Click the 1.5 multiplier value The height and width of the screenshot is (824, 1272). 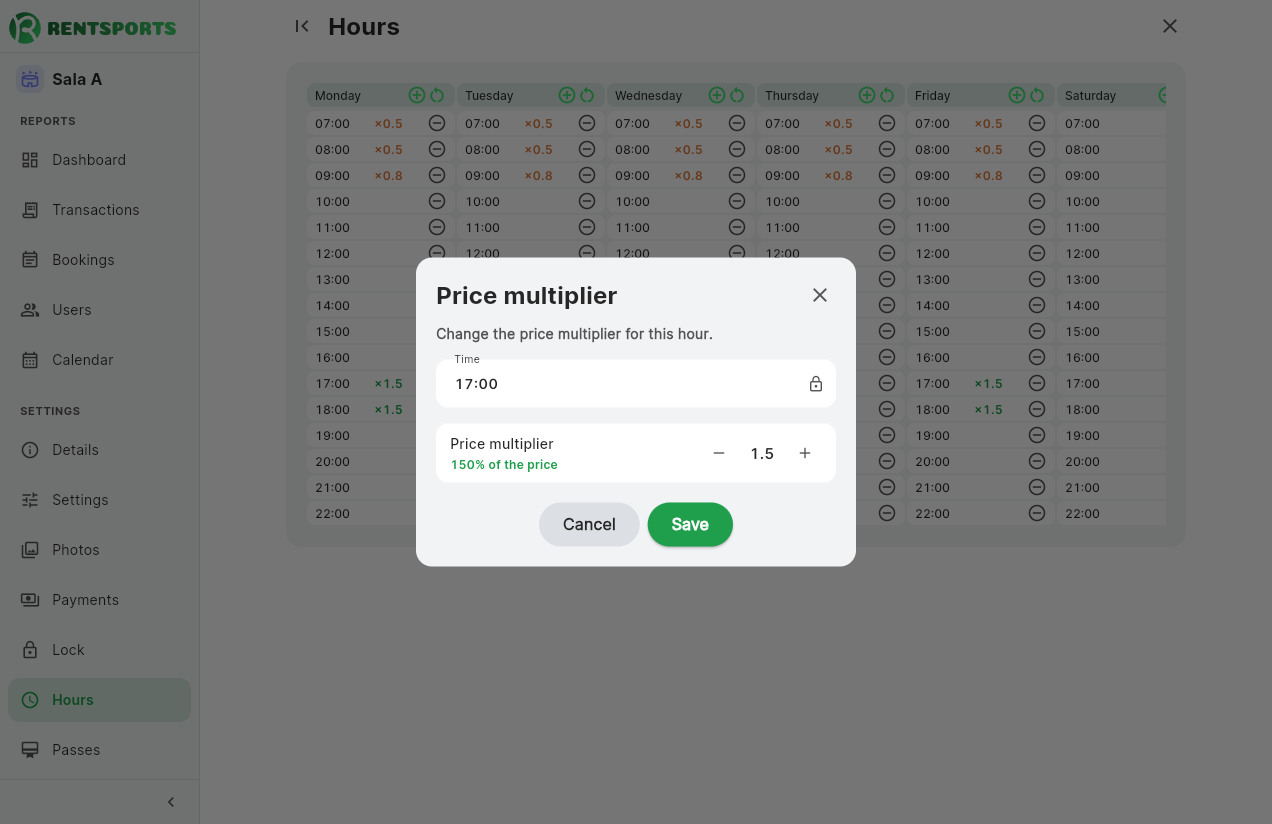click(x=762, y=453)
